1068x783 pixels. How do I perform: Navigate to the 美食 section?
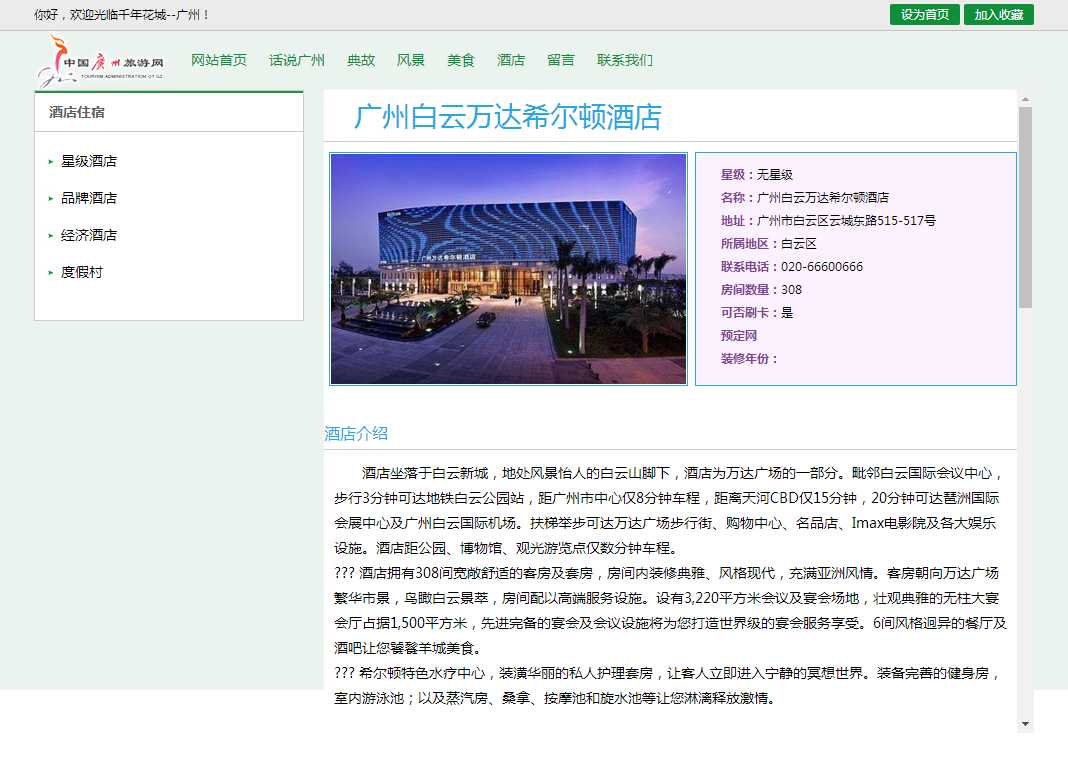(x=461, y=60)
